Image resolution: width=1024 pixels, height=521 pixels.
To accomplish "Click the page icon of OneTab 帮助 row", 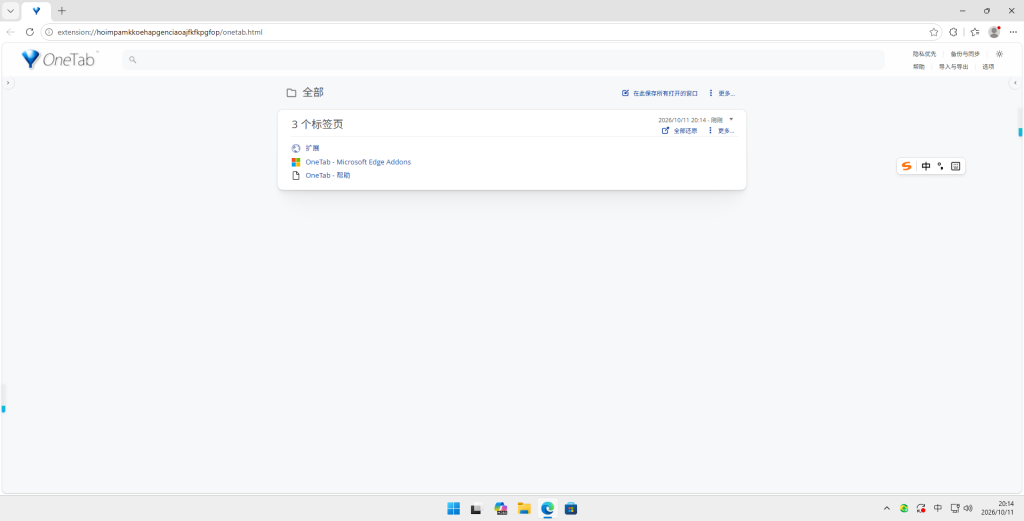I will point(296,176).
